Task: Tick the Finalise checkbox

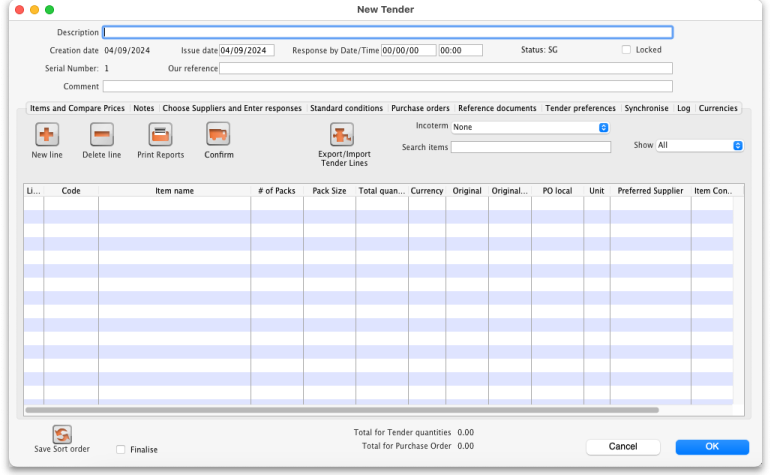Action: (x=121, y=450)
